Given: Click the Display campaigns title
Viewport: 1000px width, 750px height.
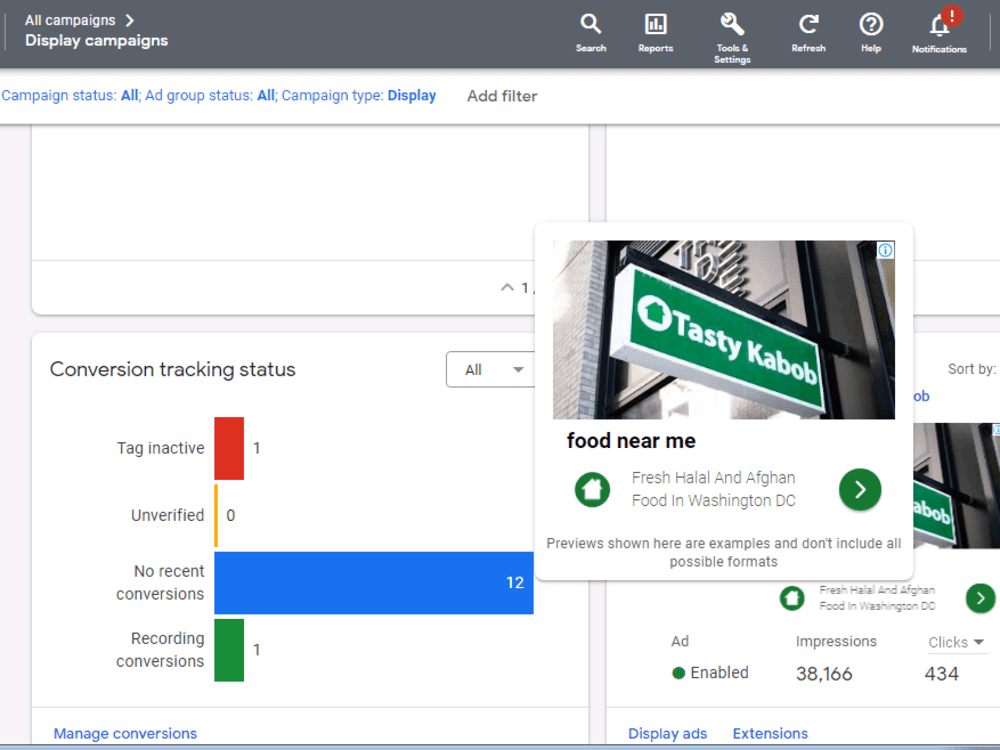Looking at the screenshot, I should [96, 41].
